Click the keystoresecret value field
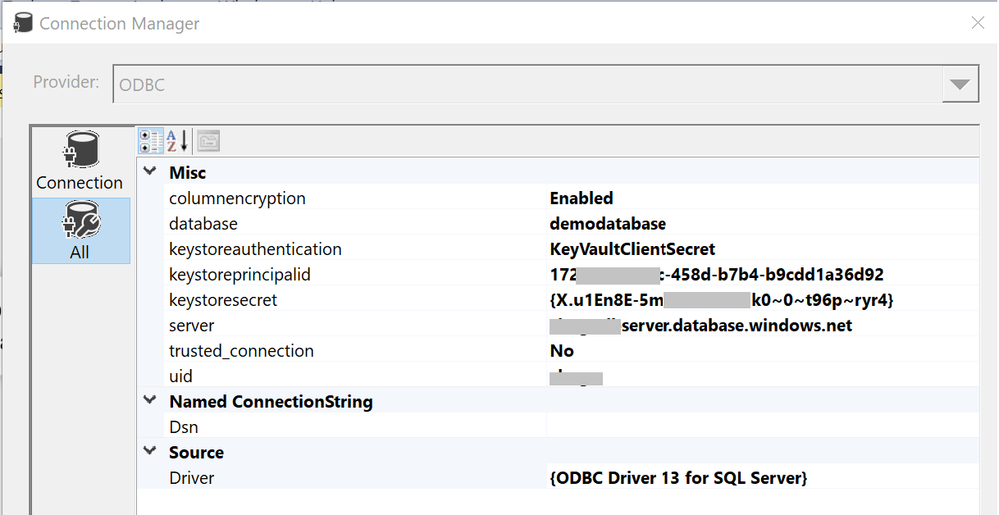The height and width of the screenshot is (515, 999). (721, 300)
